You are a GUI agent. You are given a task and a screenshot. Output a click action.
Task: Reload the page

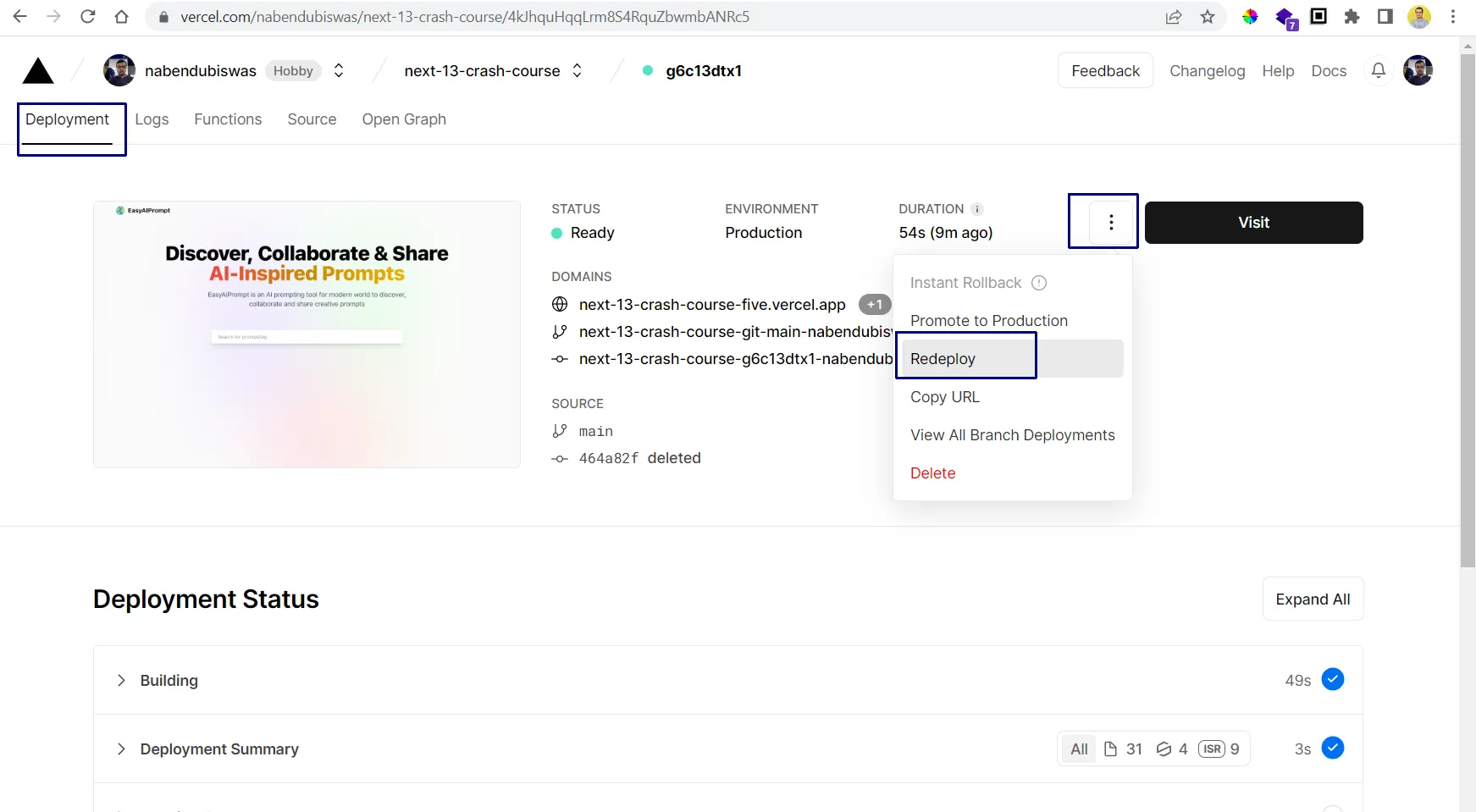(x=88, y=16)
